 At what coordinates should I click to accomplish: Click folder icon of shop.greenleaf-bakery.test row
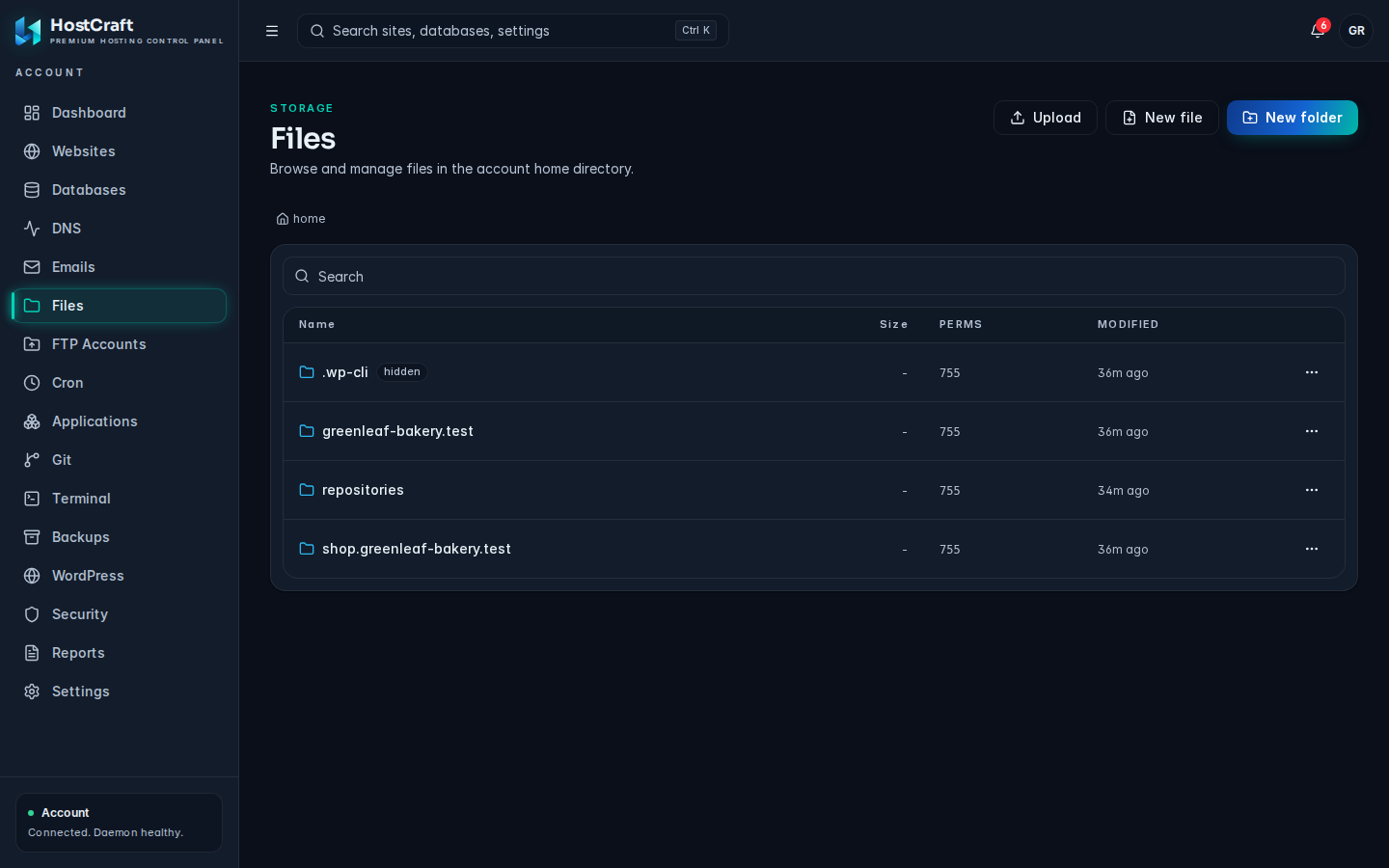click(x=307, y=549)
